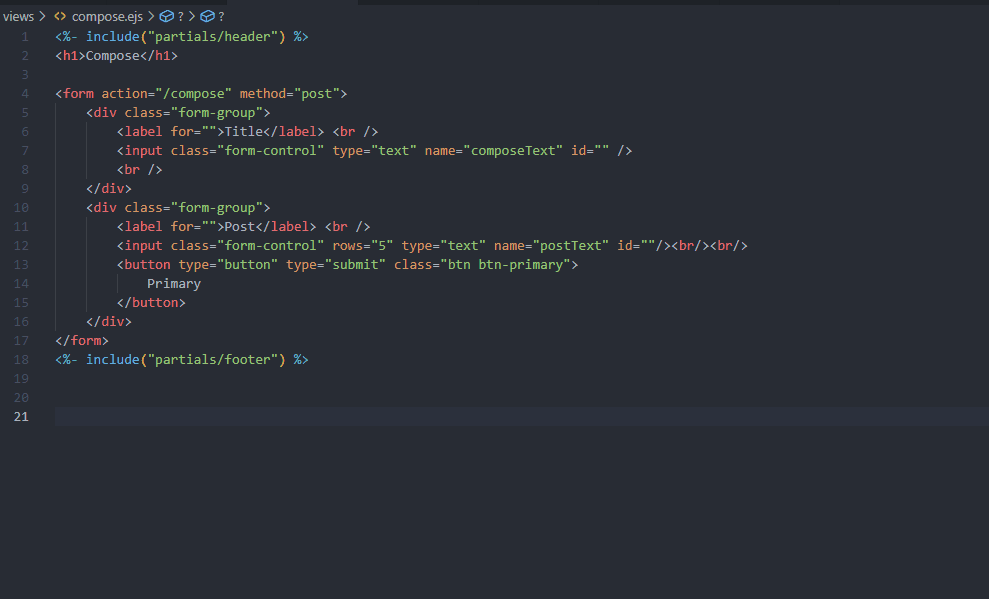Click the method="post" attribute
This screenshot has height=599, width=989.
[x=290, y=93]
